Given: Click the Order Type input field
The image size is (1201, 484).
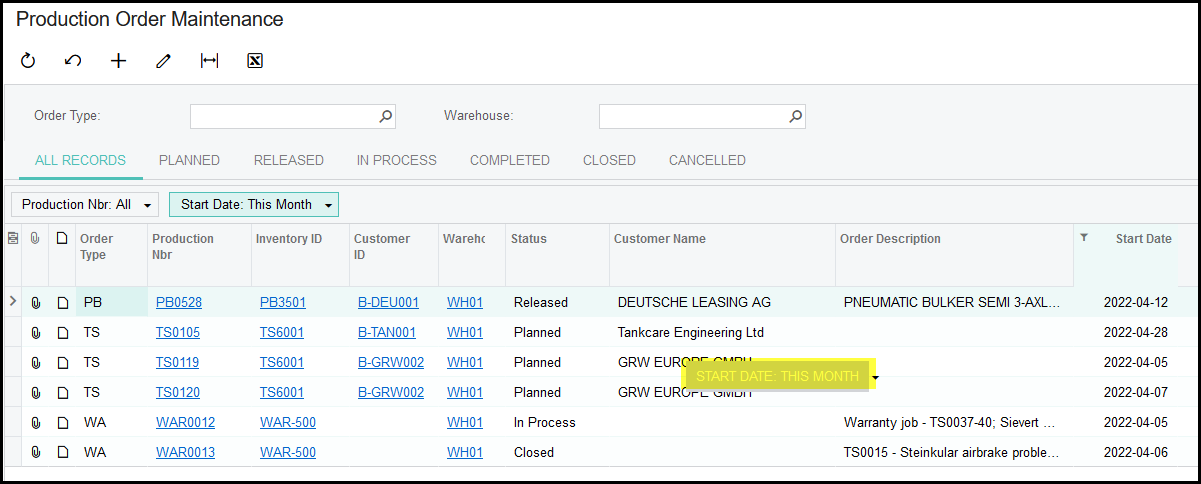Looking at the screenshot, I should (x=282, y=116).
